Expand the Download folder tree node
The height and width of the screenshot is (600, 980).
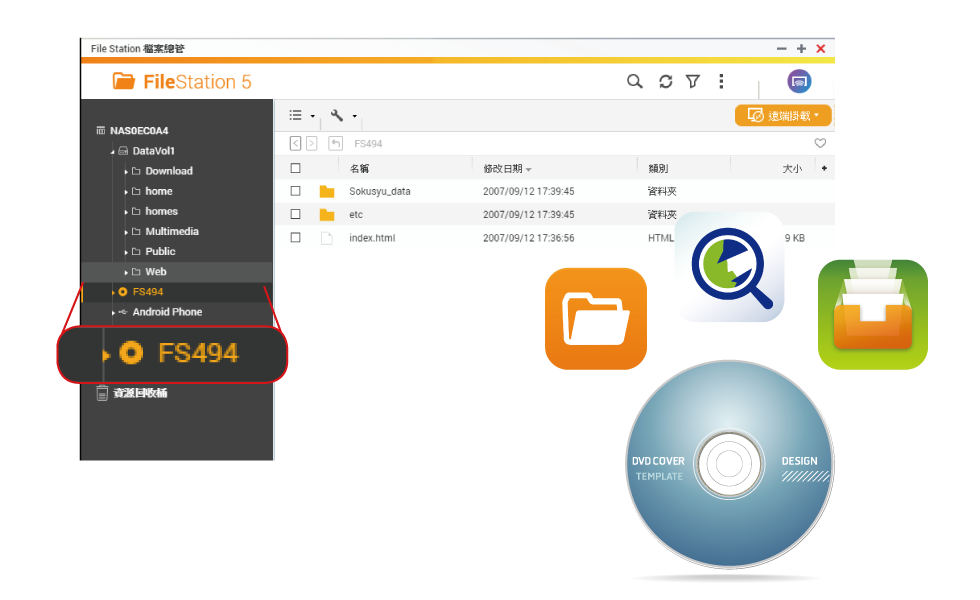pyautogui.click(x=126, y=171)
